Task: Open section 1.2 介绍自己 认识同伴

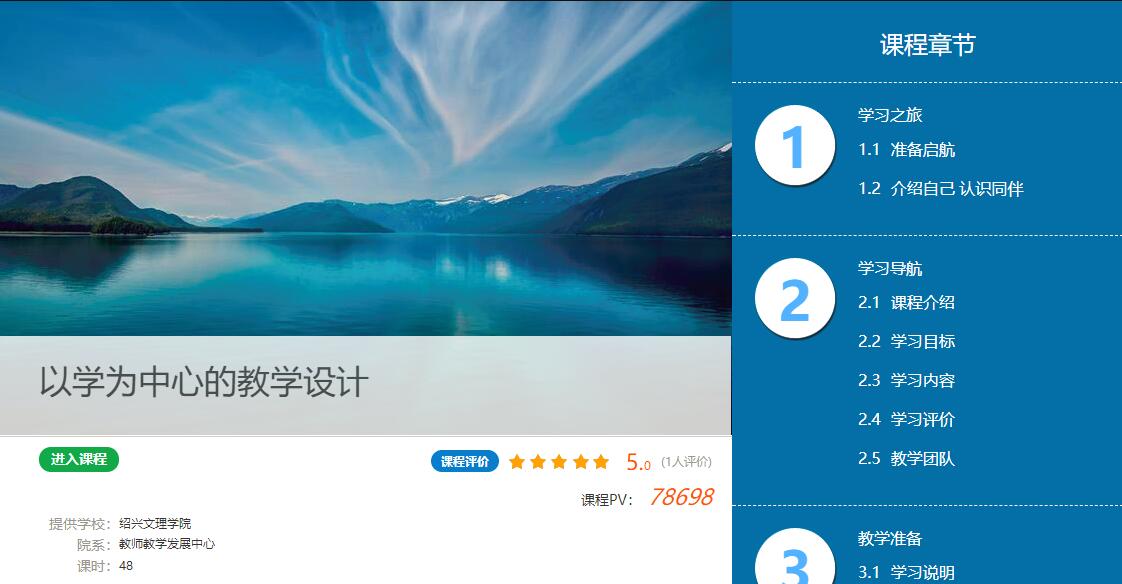Action: pos(941,188)
